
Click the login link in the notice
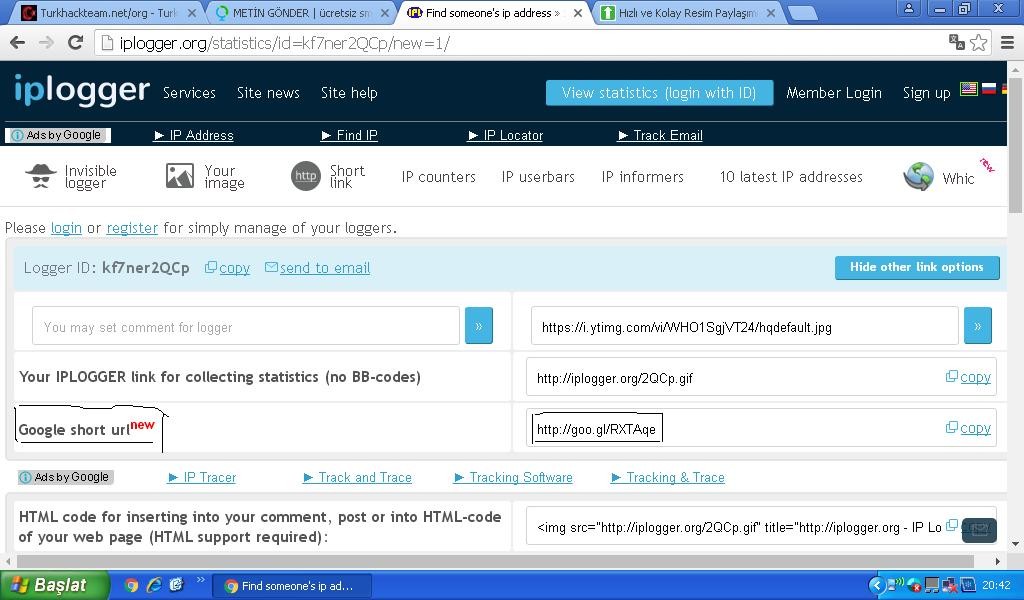[x=66, y=228]
